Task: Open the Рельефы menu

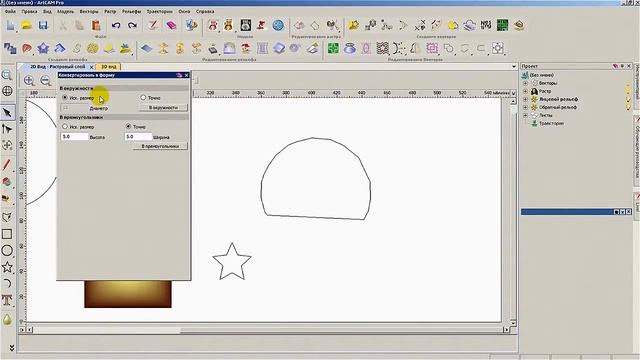Action: tap(131, 11)
